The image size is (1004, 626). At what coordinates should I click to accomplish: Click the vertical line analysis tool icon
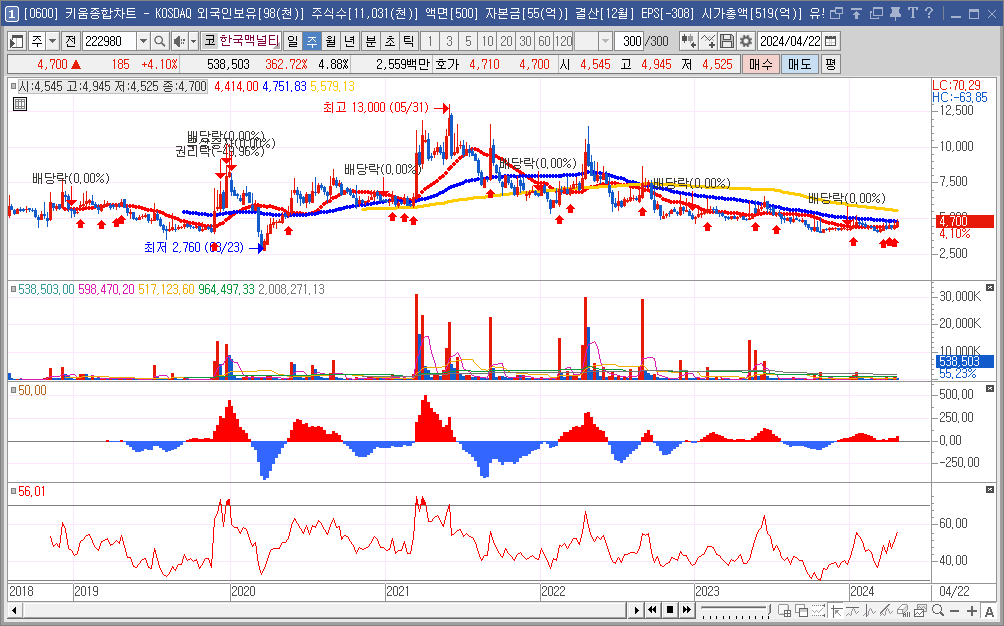870,610
